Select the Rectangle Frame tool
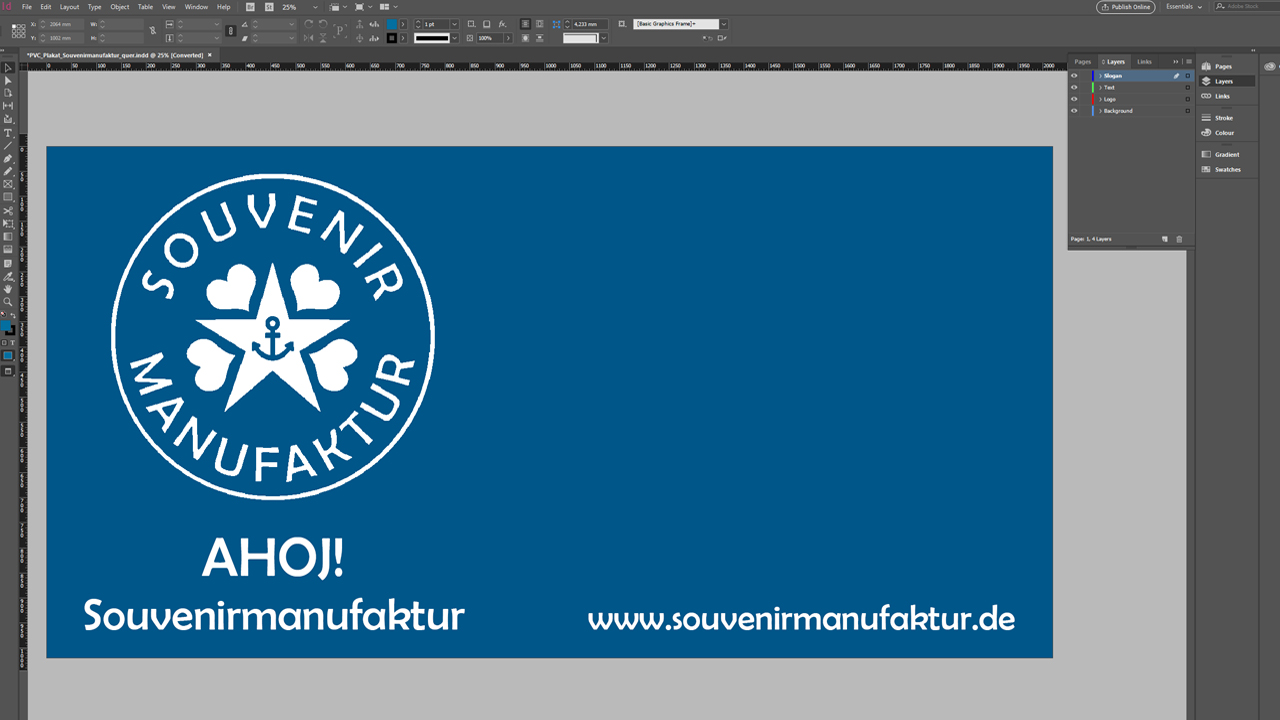 8,184
